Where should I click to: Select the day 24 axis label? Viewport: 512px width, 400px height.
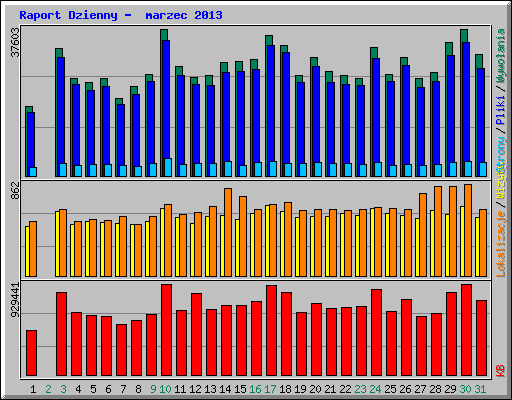[375, 389]
